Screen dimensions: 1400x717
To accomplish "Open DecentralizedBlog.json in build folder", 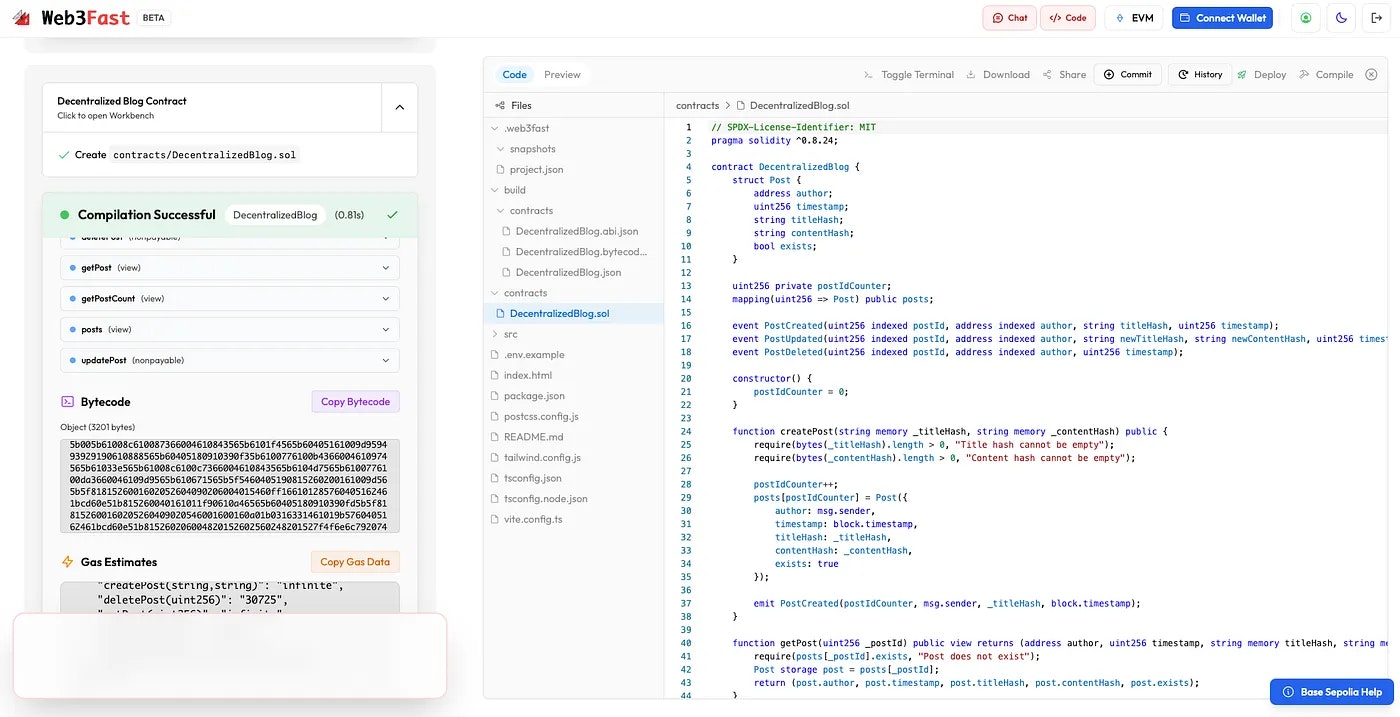I will (573, 272).
